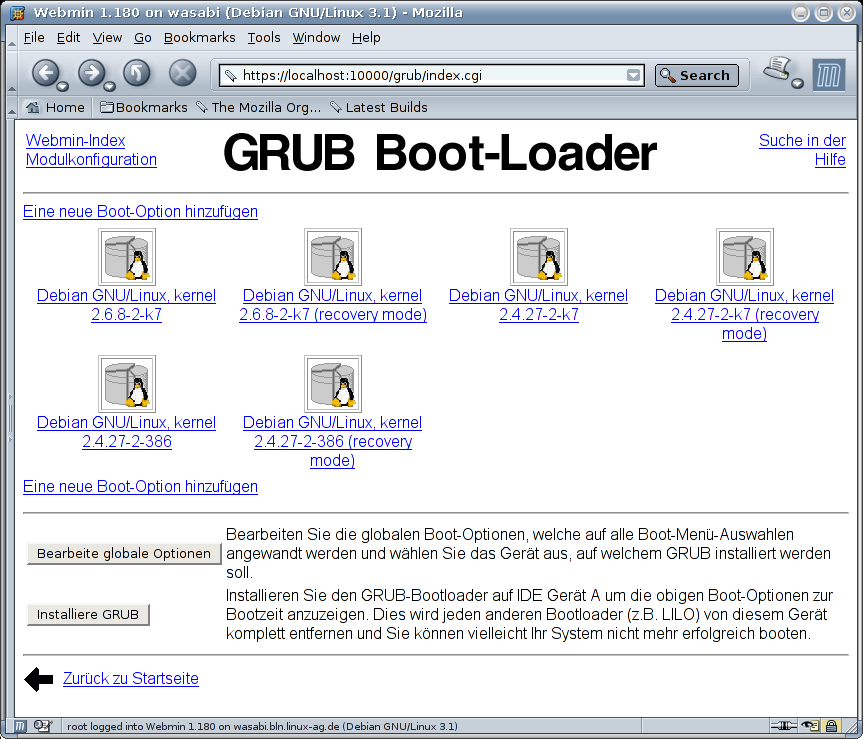The image size is (863, 739).
Task: Collapse the personal toolbar via its grippy
Action: tap(12, 107)
